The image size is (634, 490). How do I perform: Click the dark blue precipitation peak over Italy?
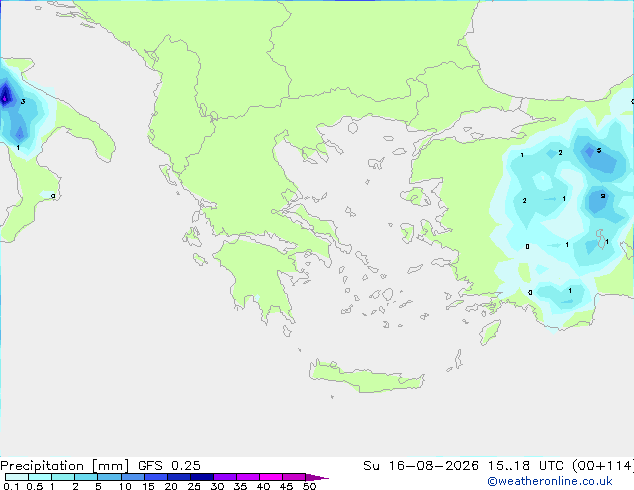click(5, 97)
